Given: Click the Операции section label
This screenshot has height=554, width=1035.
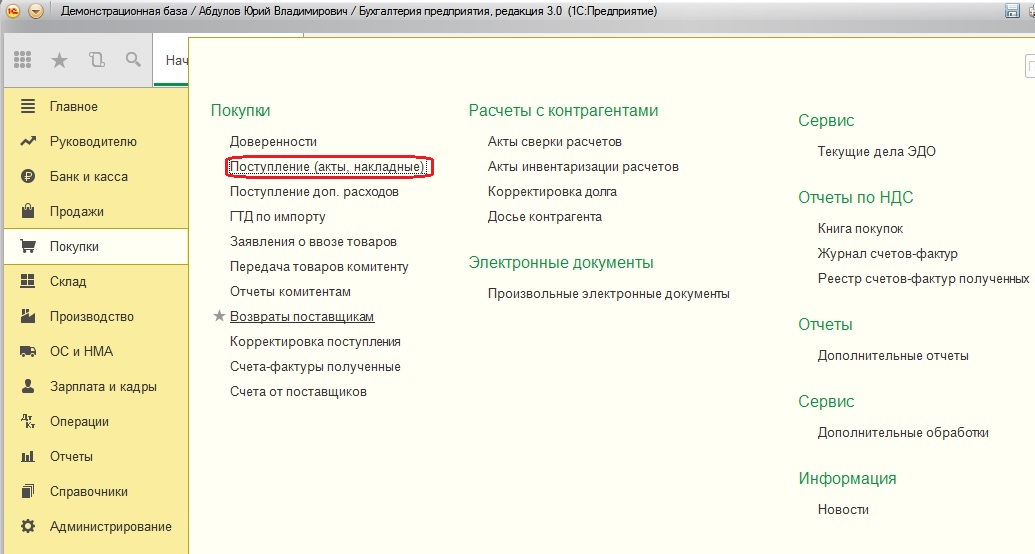Looking at the screenshot, I should (x=79, y=421).
